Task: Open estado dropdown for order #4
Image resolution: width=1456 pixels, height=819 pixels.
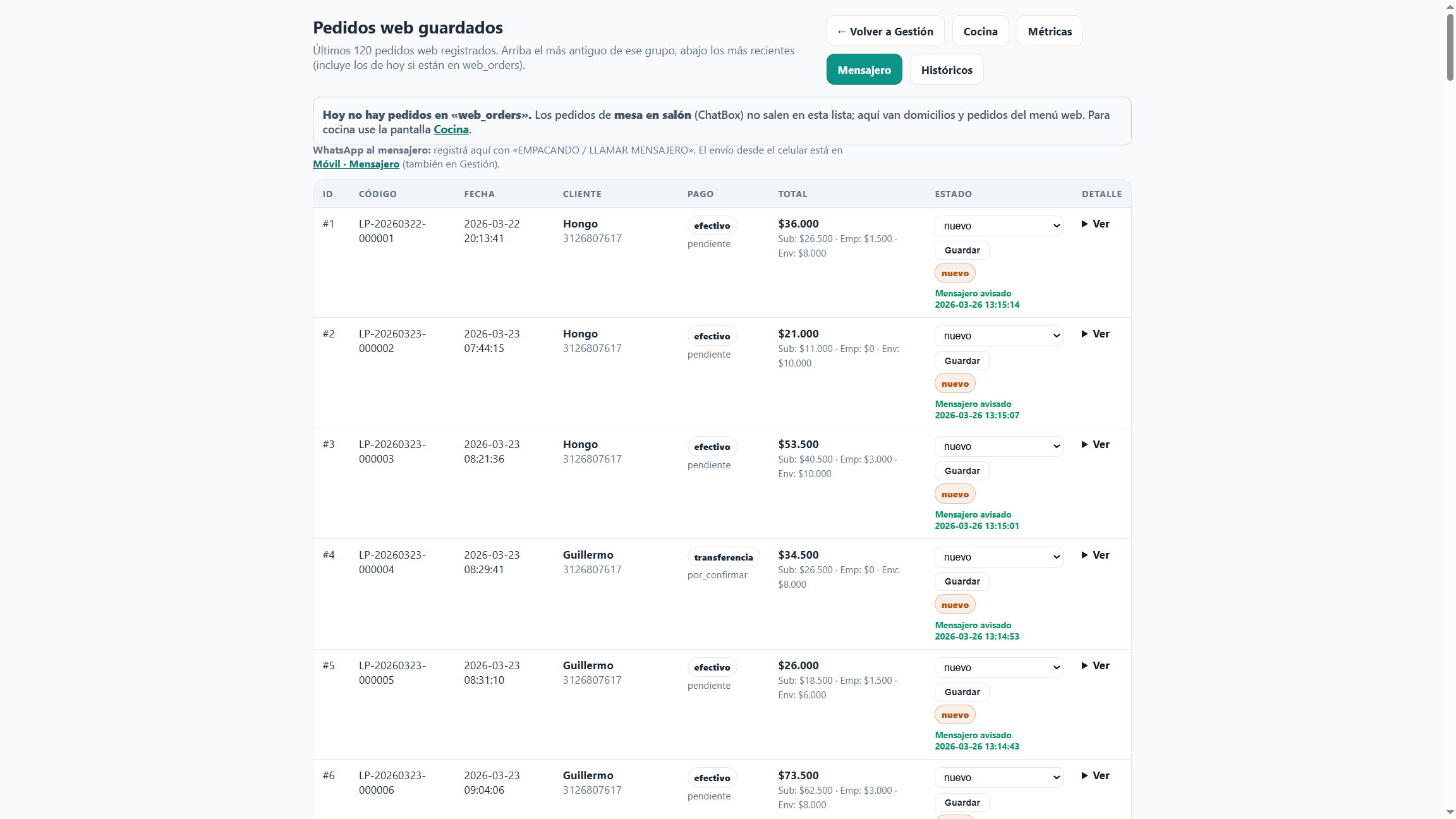Action: (x=998, y=557)
